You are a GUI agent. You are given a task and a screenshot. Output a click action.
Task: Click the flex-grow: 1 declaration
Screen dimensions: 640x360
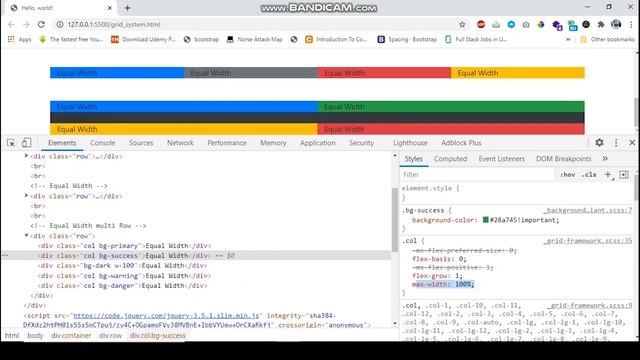click(437, 276)
